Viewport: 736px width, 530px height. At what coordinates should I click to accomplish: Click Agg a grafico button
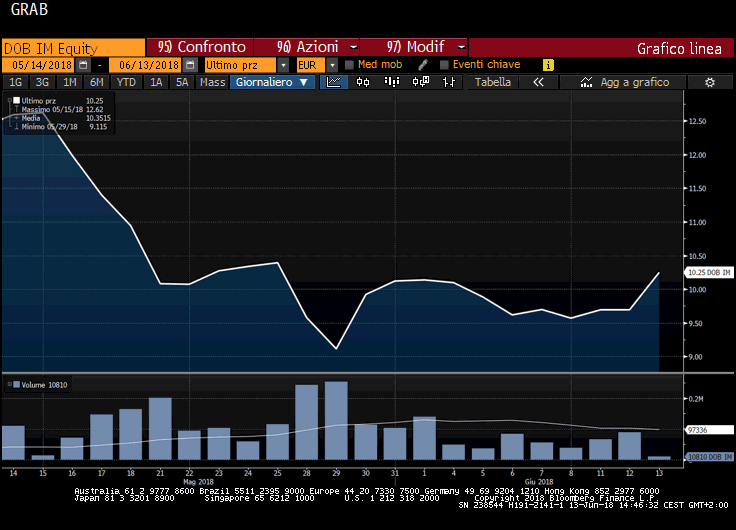pos(626,82)
